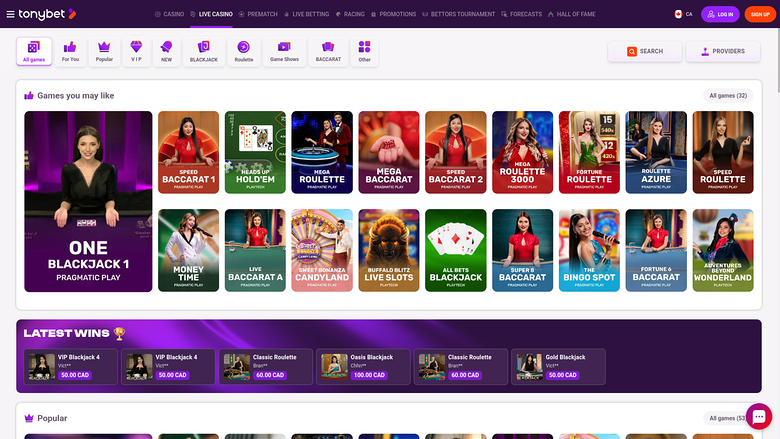
Task: Open the Hall of Fame tab
Action: click(x=572, y=14)
